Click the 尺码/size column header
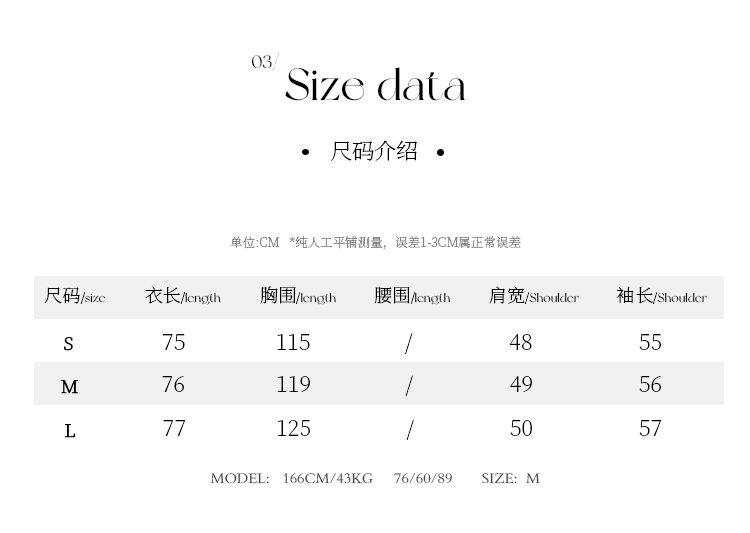The image size is (750, 533). click(75, 297)
